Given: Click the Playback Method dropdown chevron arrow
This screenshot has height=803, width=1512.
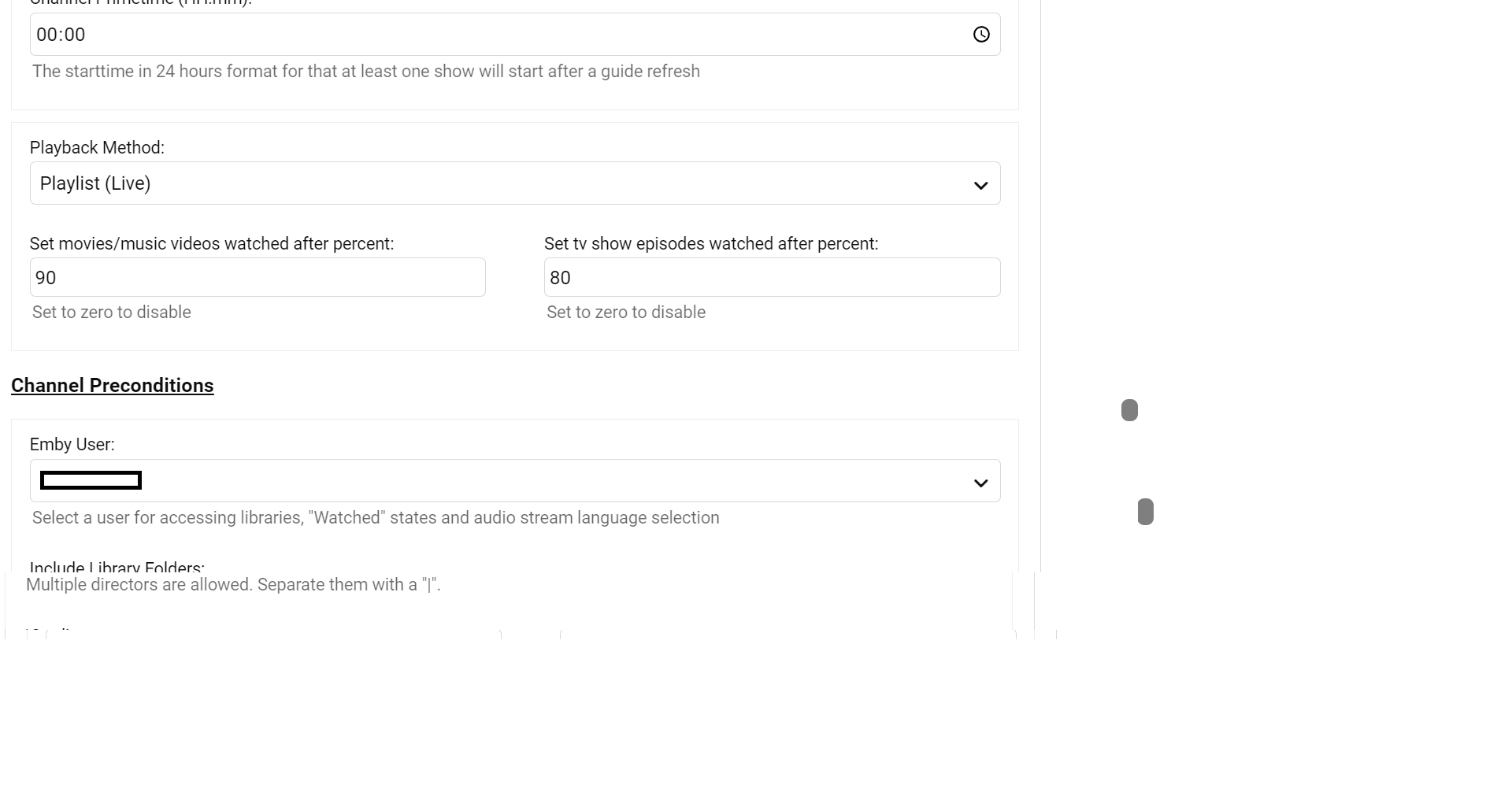Looking at the screenshot, I should 980,185.
